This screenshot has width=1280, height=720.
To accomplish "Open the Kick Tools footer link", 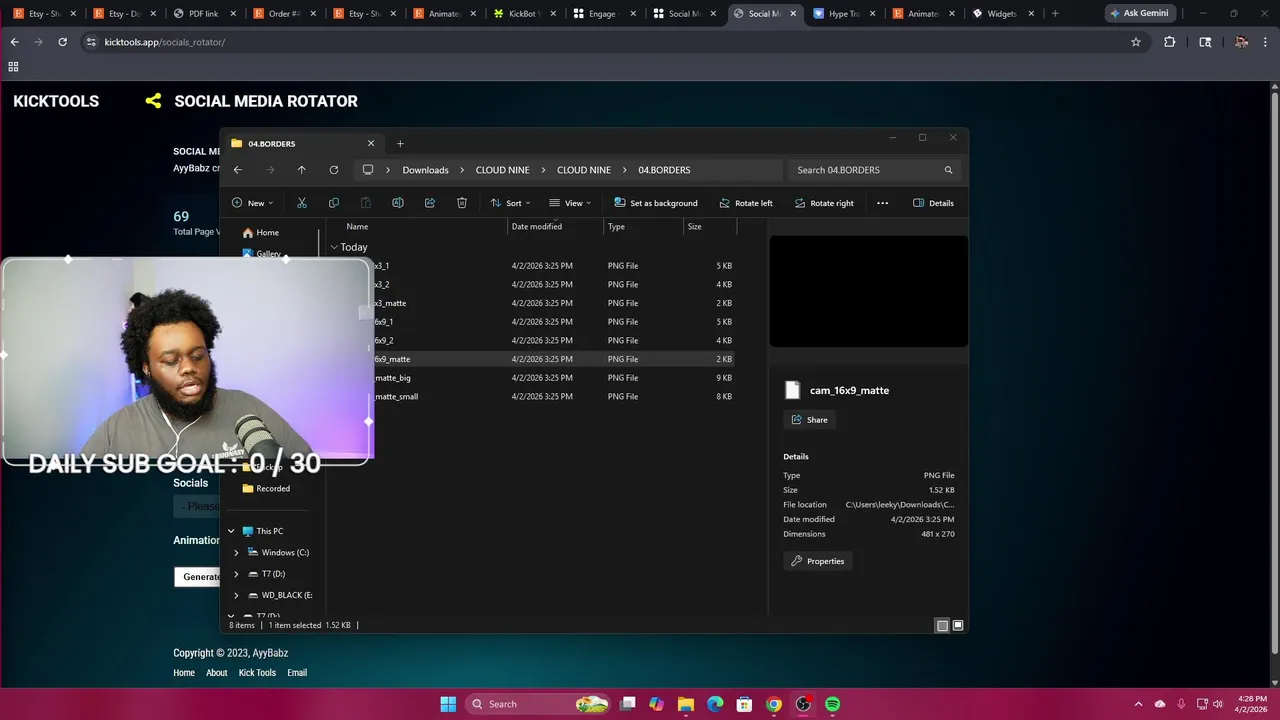I will (x=257, y=673).
